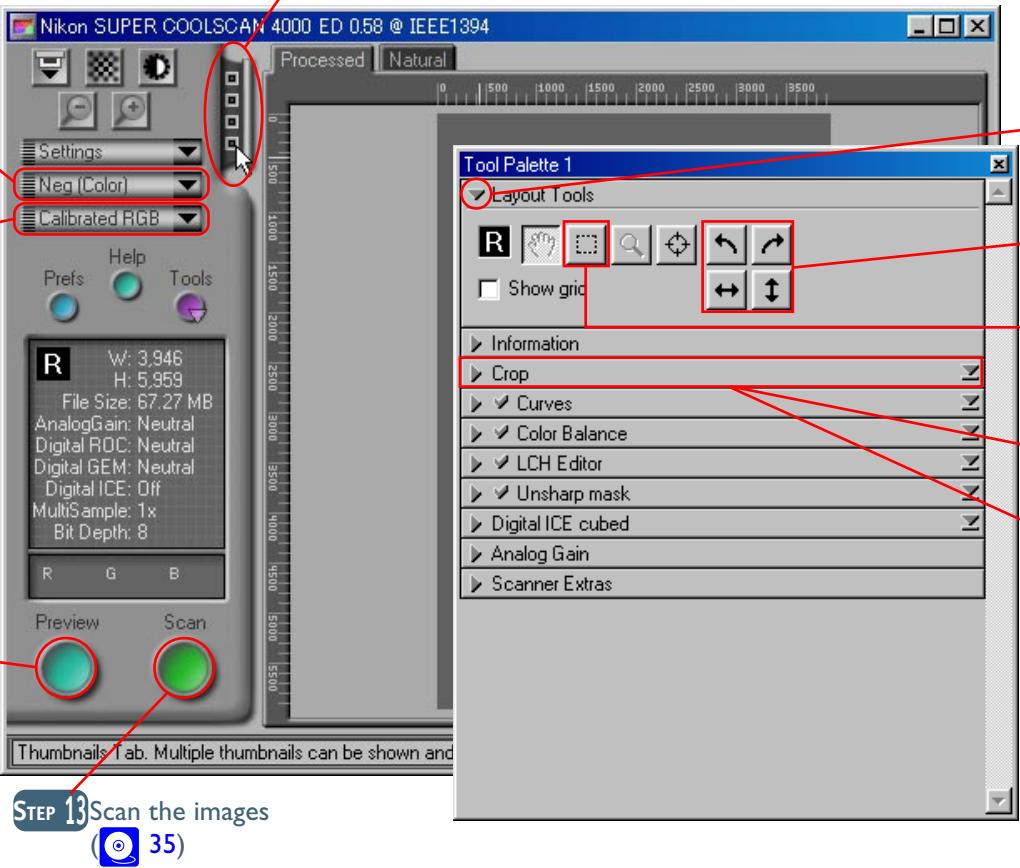Click the thumbnail grid icon
The width and height of the screenshot is (1020, 868).
pyautogui.click(x=103, y=66)
